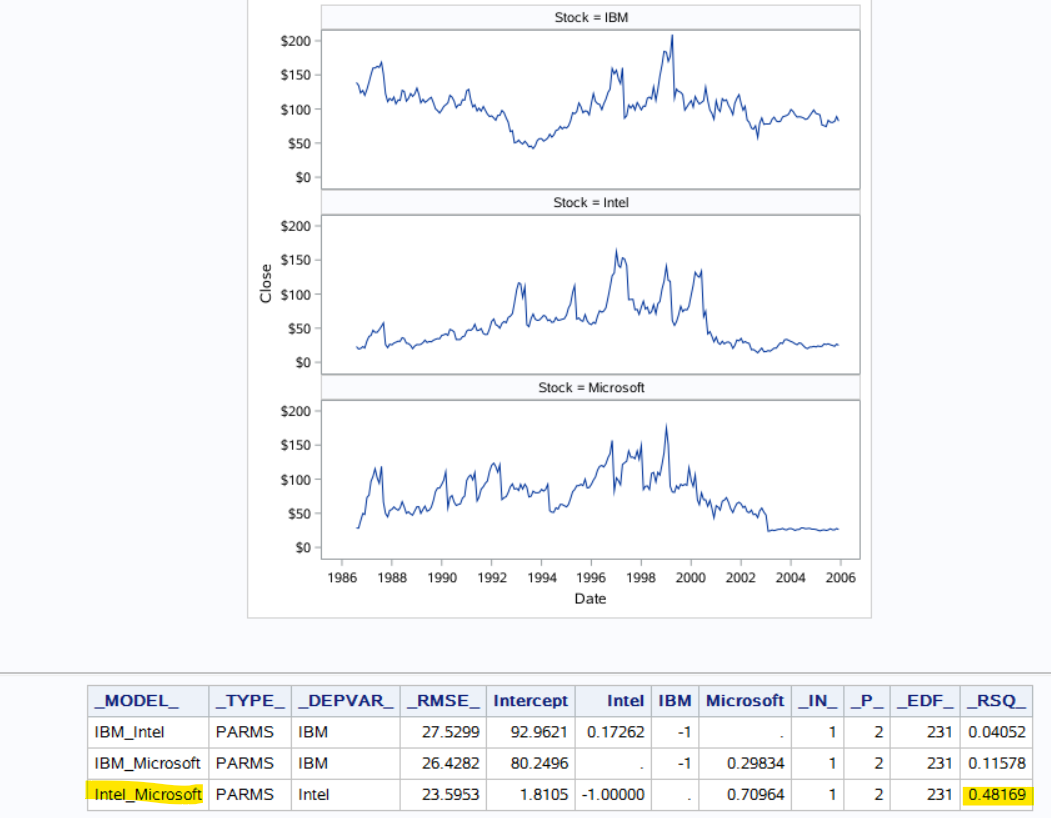Screen dimensions: 1051x818
Task: Click the IBM_Intel model row cell
Action: point(130,732)
